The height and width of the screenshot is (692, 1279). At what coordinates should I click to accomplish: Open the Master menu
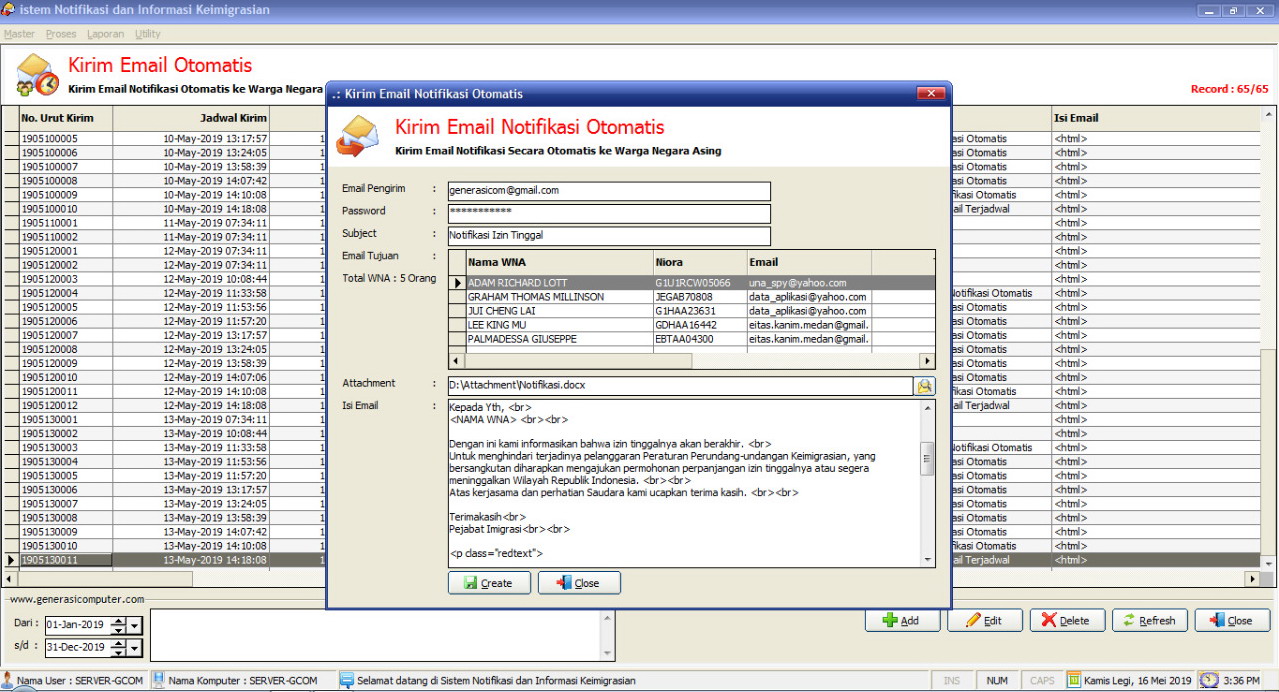[19, 34]
